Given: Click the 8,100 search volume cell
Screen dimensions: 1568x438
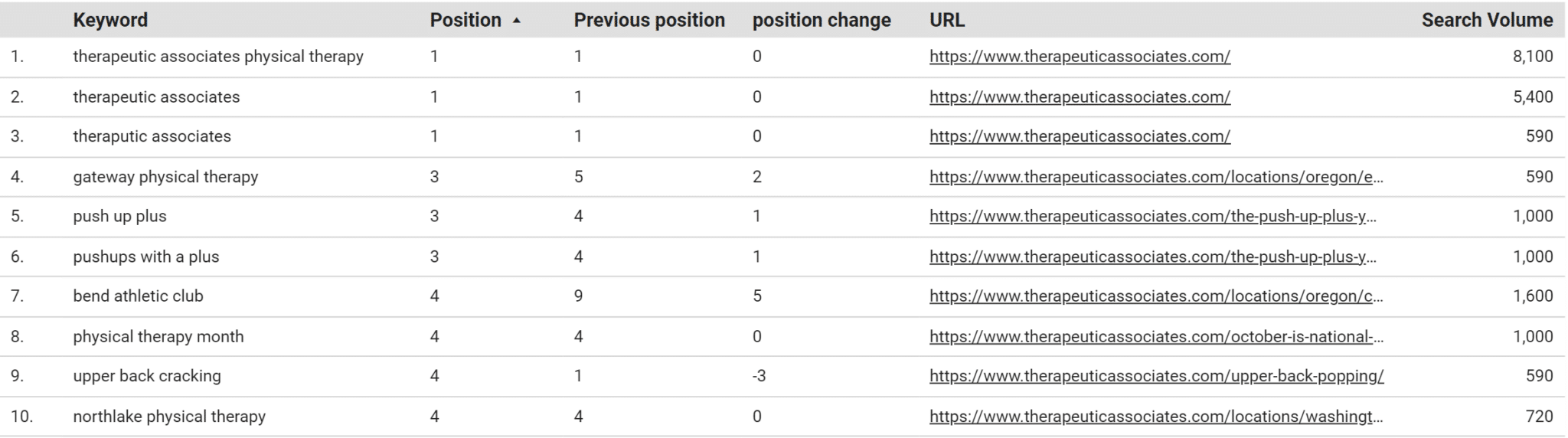Looking at the screenshot, I should pos(1533,57).
